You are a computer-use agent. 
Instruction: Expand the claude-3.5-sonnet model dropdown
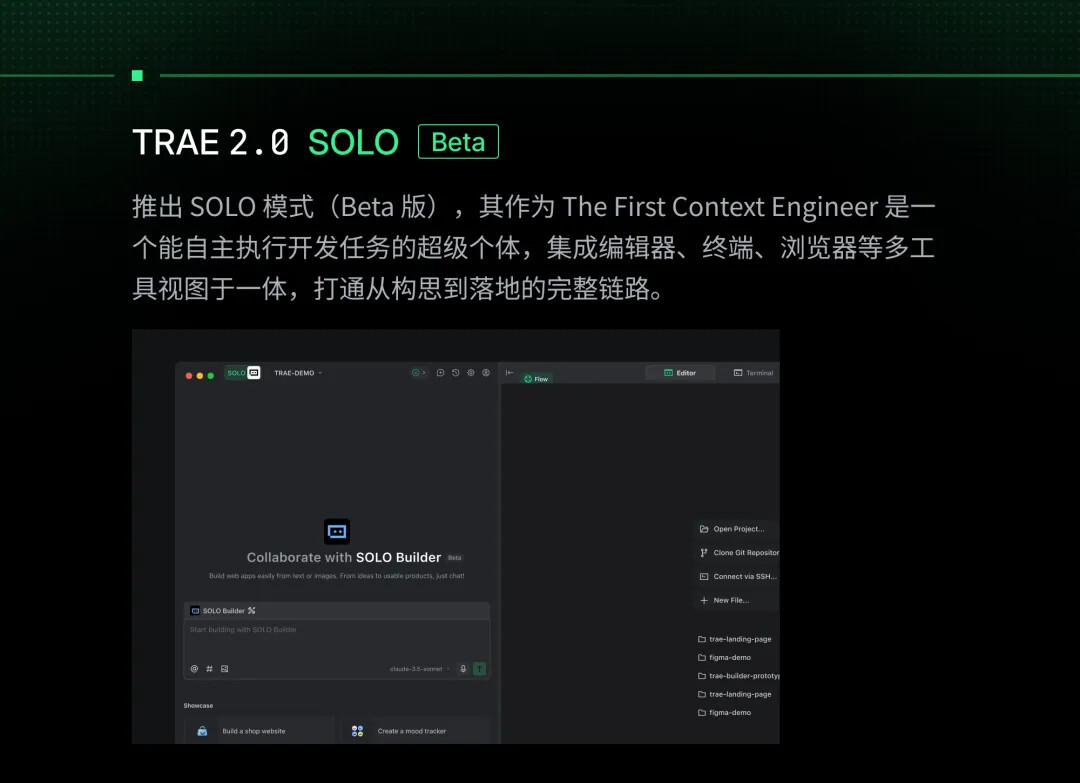point(419,669)
